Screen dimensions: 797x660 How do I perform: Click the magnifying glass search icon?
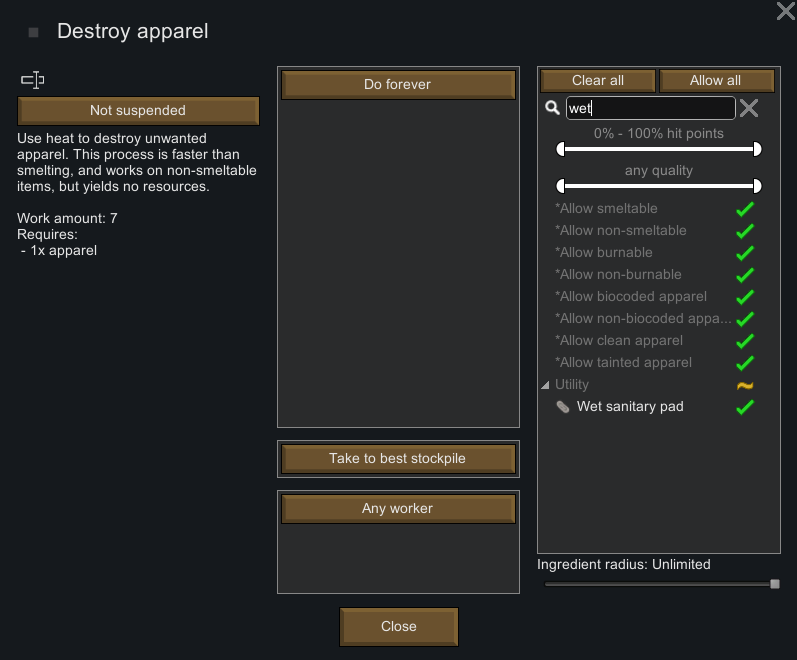pos(552,108)
